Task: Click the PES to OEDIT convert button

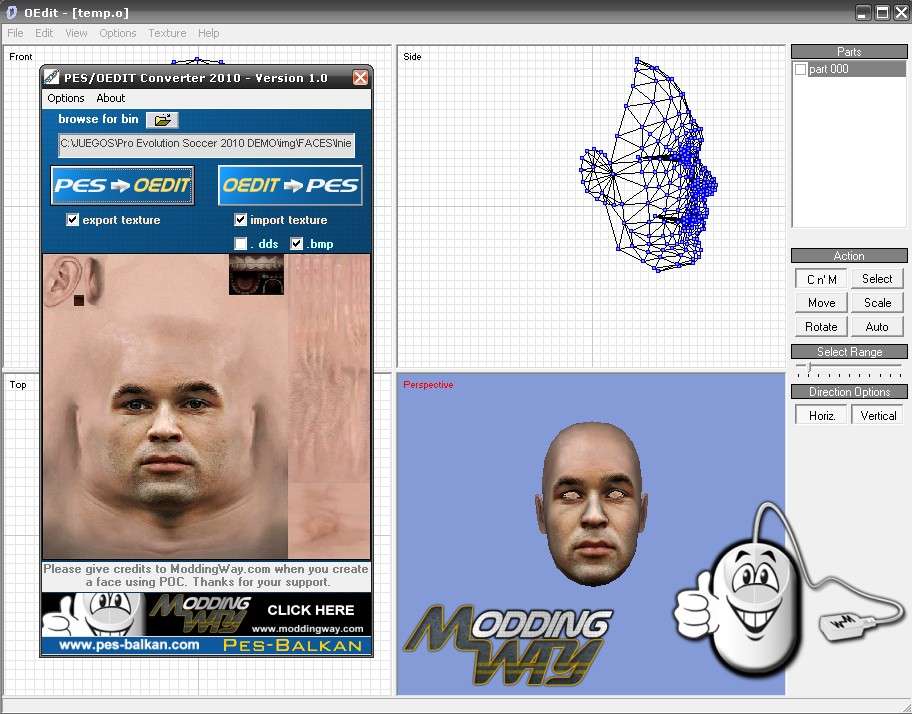Action: point(122,185)
